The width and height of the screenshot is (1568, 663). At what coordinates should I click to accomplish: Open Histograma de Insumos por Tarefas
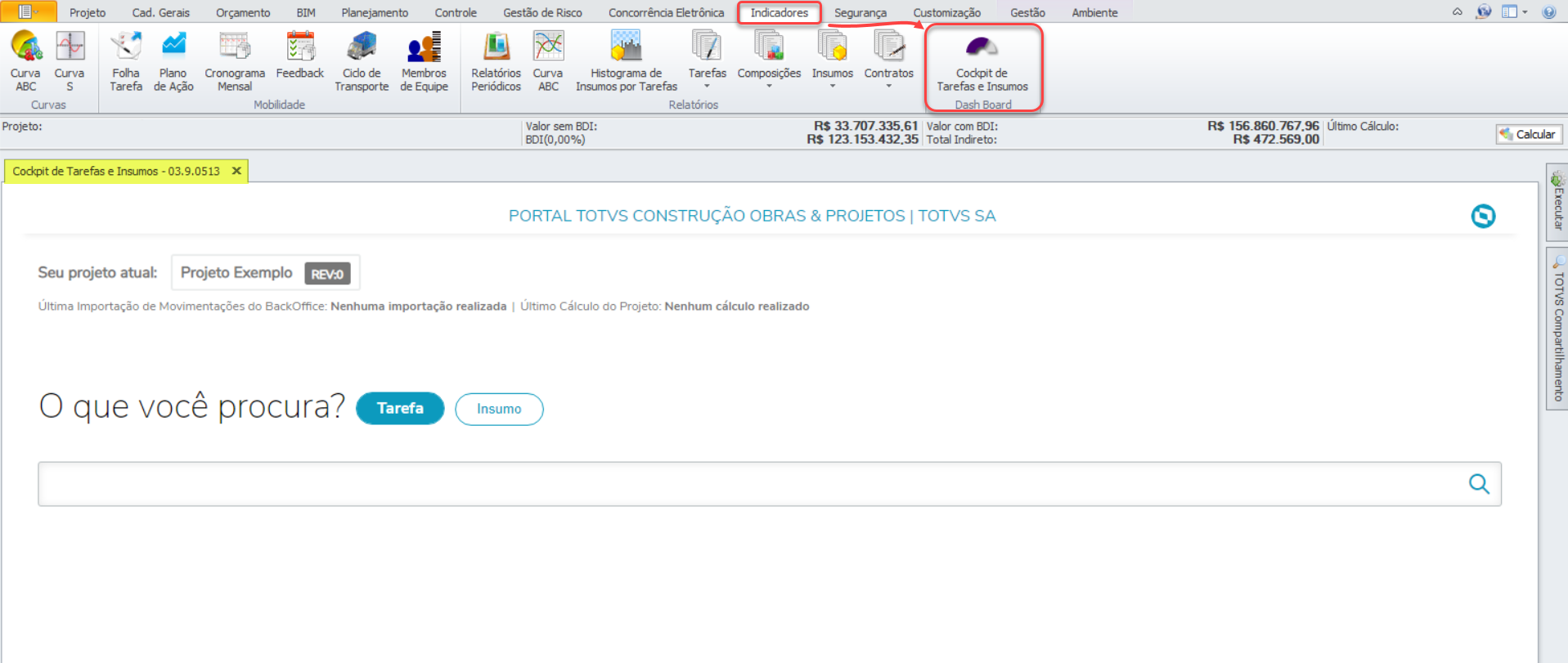click(627, 60)
